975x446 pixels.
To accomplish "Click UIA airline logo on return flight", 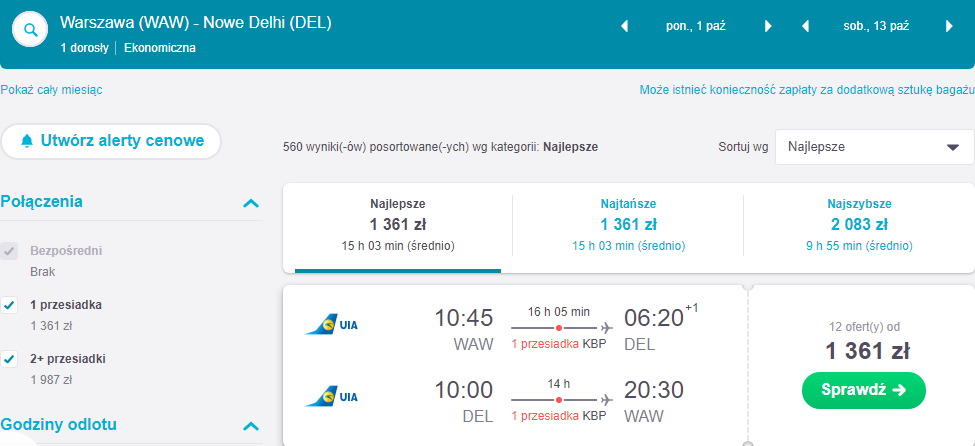I will [x=332, y=396].
